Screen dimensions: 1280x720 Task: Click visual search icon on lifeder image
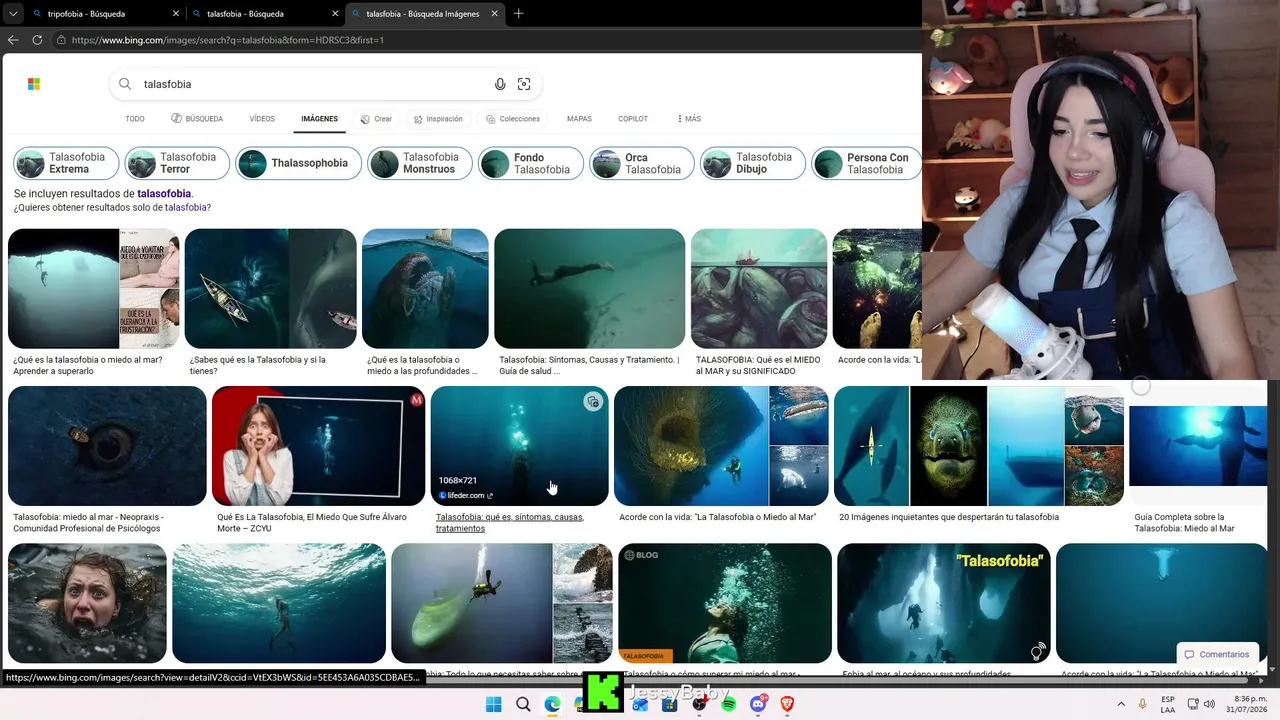click(593, 402)
